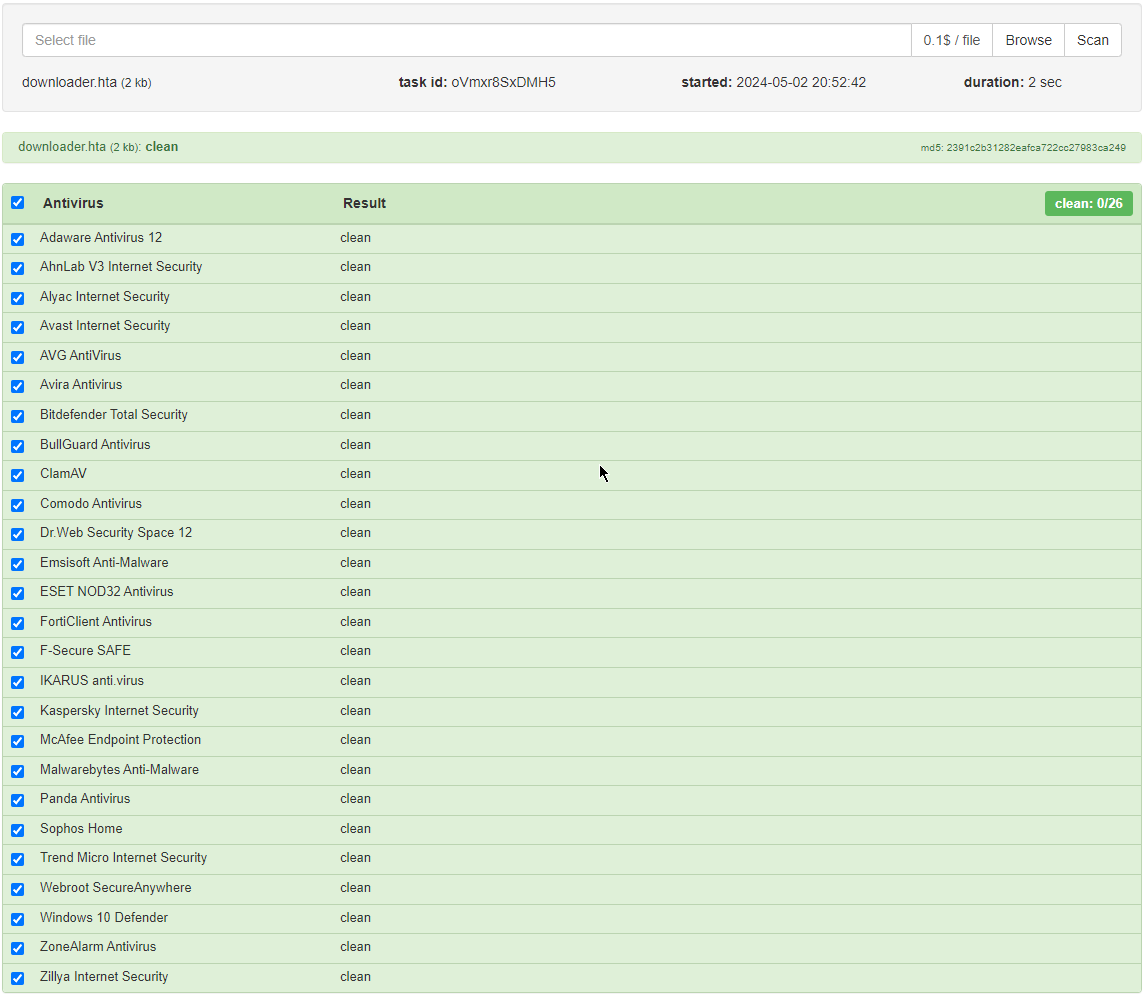Disable the Comodo Antivirus checkbox

17,505
